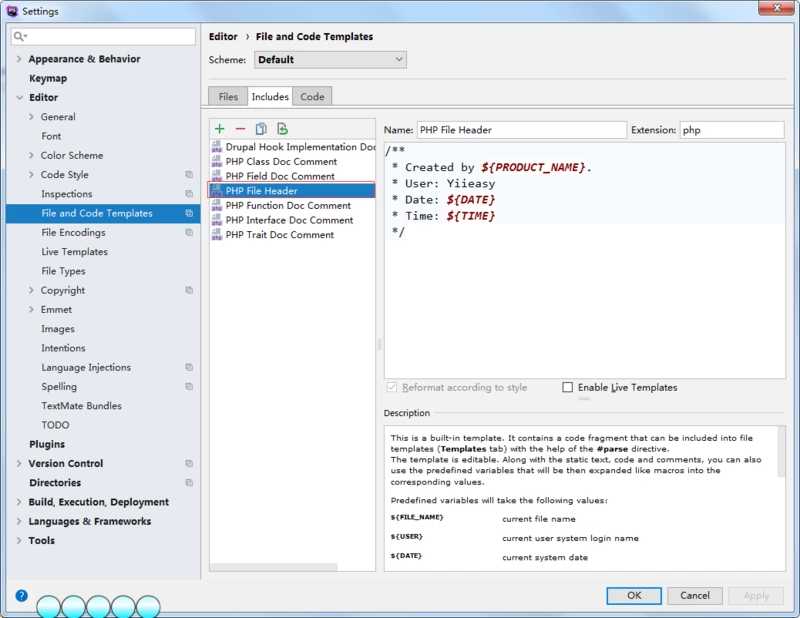Select the PHP Trait Doc Comment template
The height and width of the screenshot is (618, 800).
(x=292, y=235)
